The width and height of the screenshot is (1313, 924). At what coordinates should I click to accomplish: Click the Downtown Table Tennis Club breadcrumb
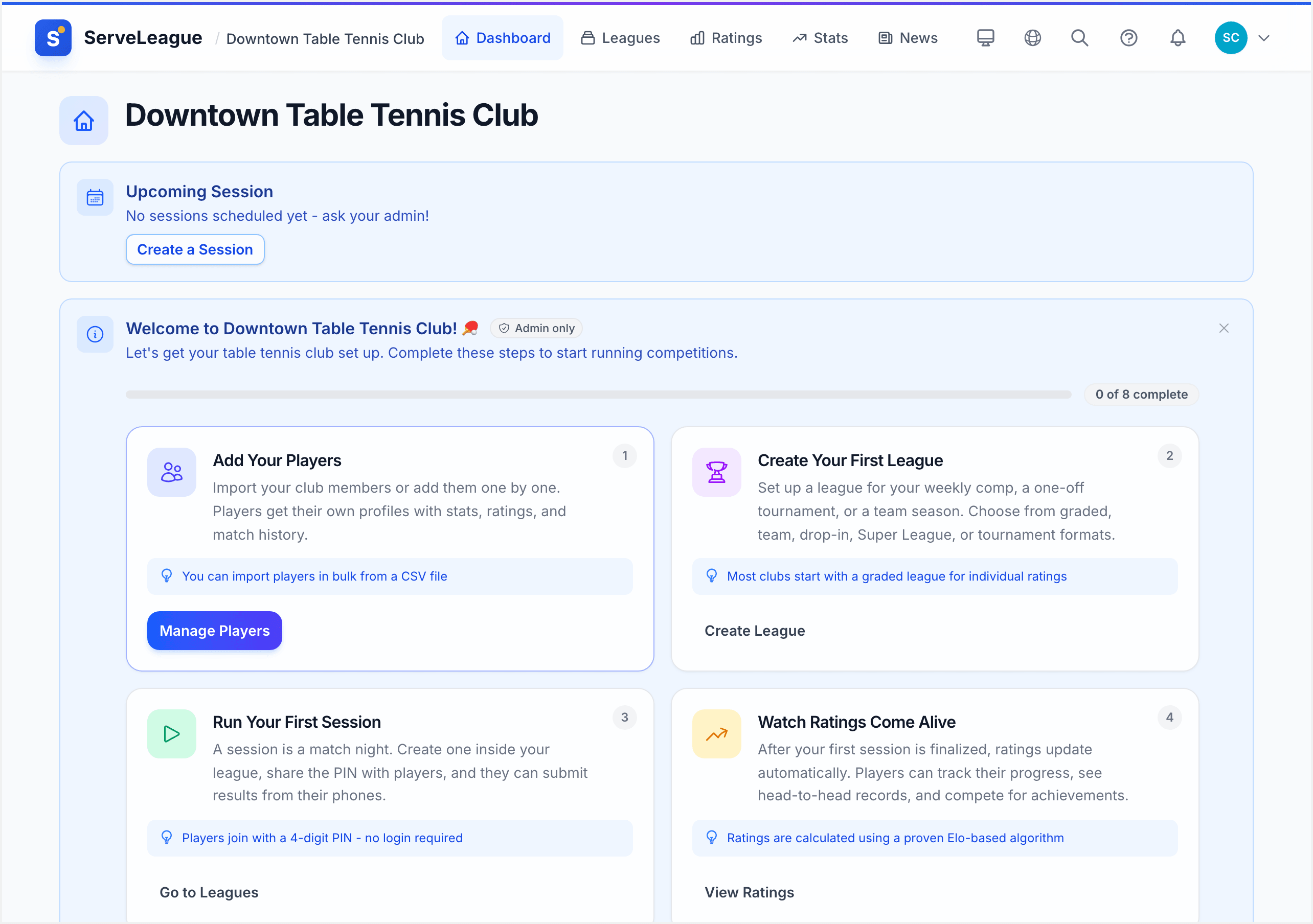pos(325,38)
